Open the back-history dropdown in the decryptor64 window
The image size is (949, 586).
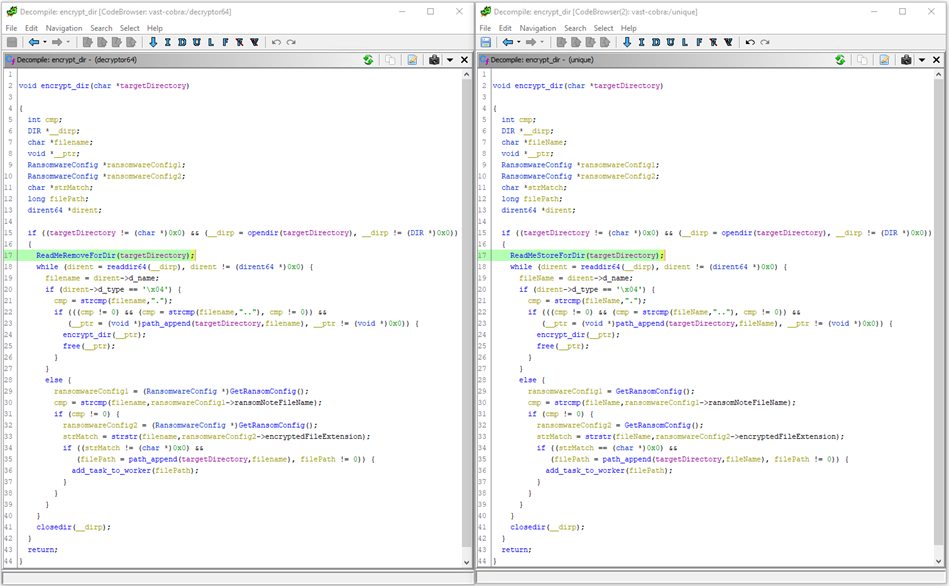[45, 42]
